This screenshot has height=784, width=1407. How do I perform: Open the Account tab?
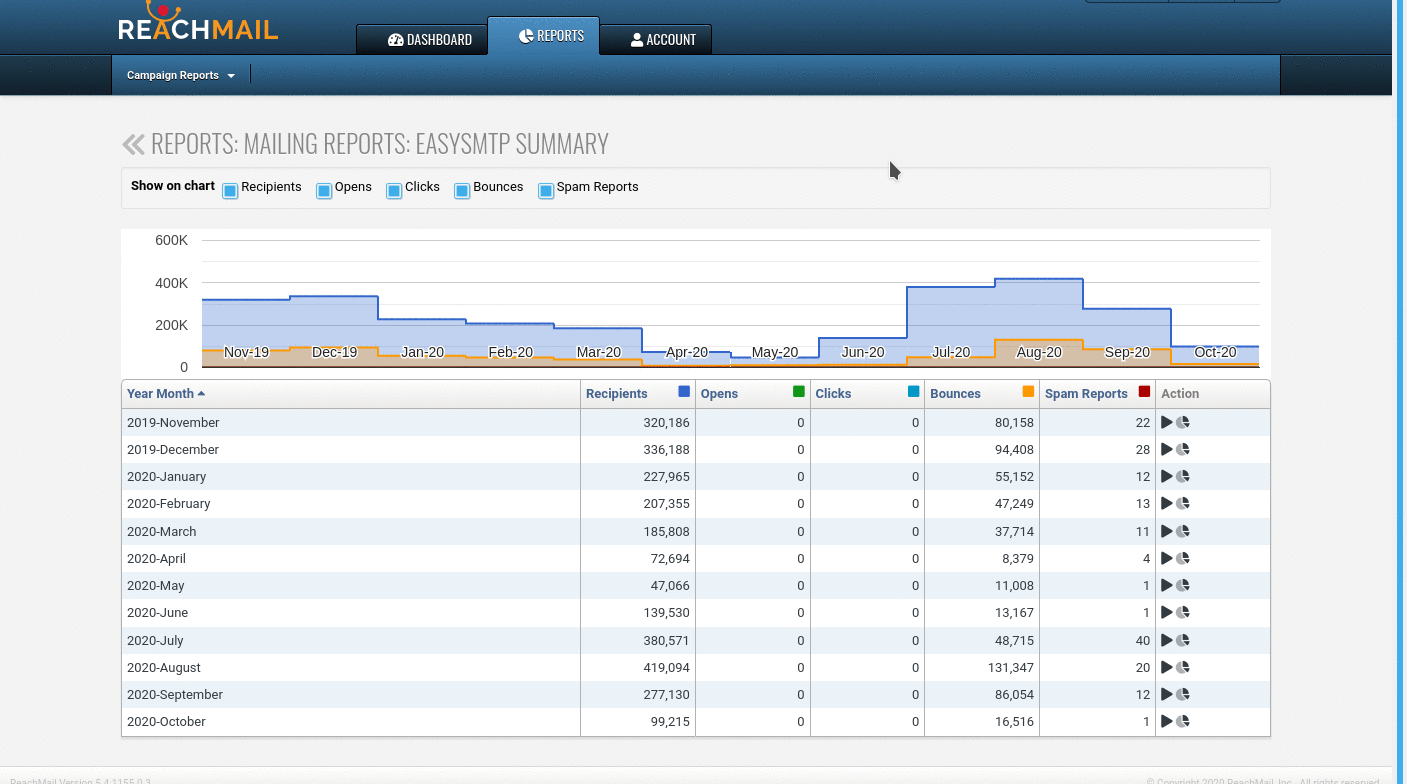(x=662, y=40)
